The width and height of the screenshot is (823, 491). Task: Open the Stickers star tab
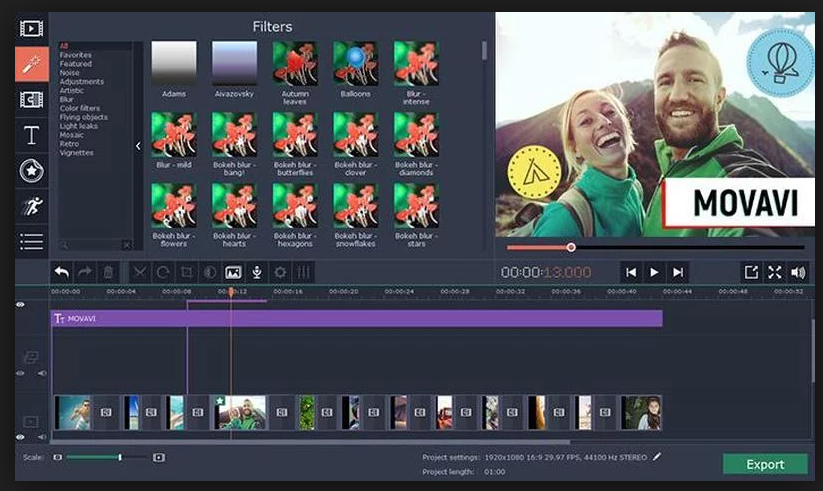point(31,171)
